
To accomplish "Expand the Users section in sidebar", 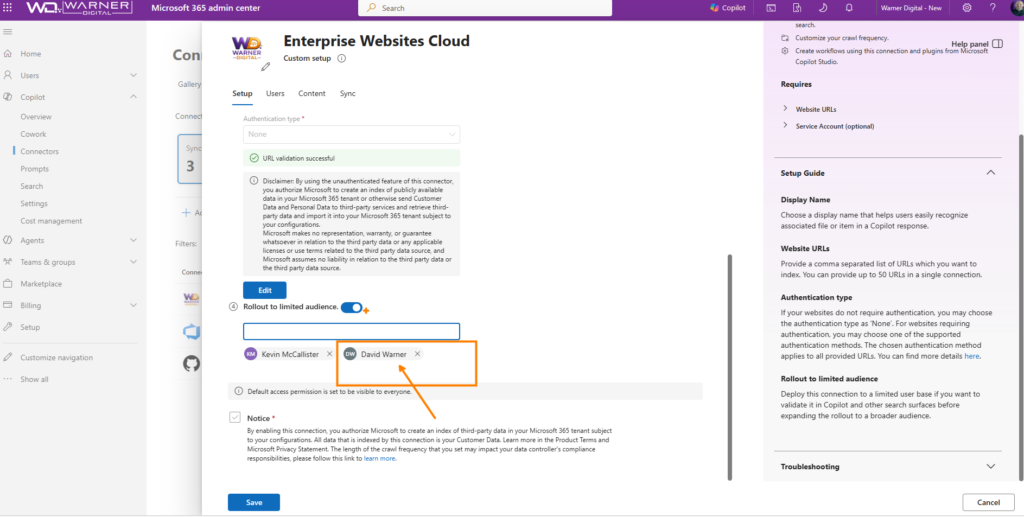I will [x=133, y=75].
